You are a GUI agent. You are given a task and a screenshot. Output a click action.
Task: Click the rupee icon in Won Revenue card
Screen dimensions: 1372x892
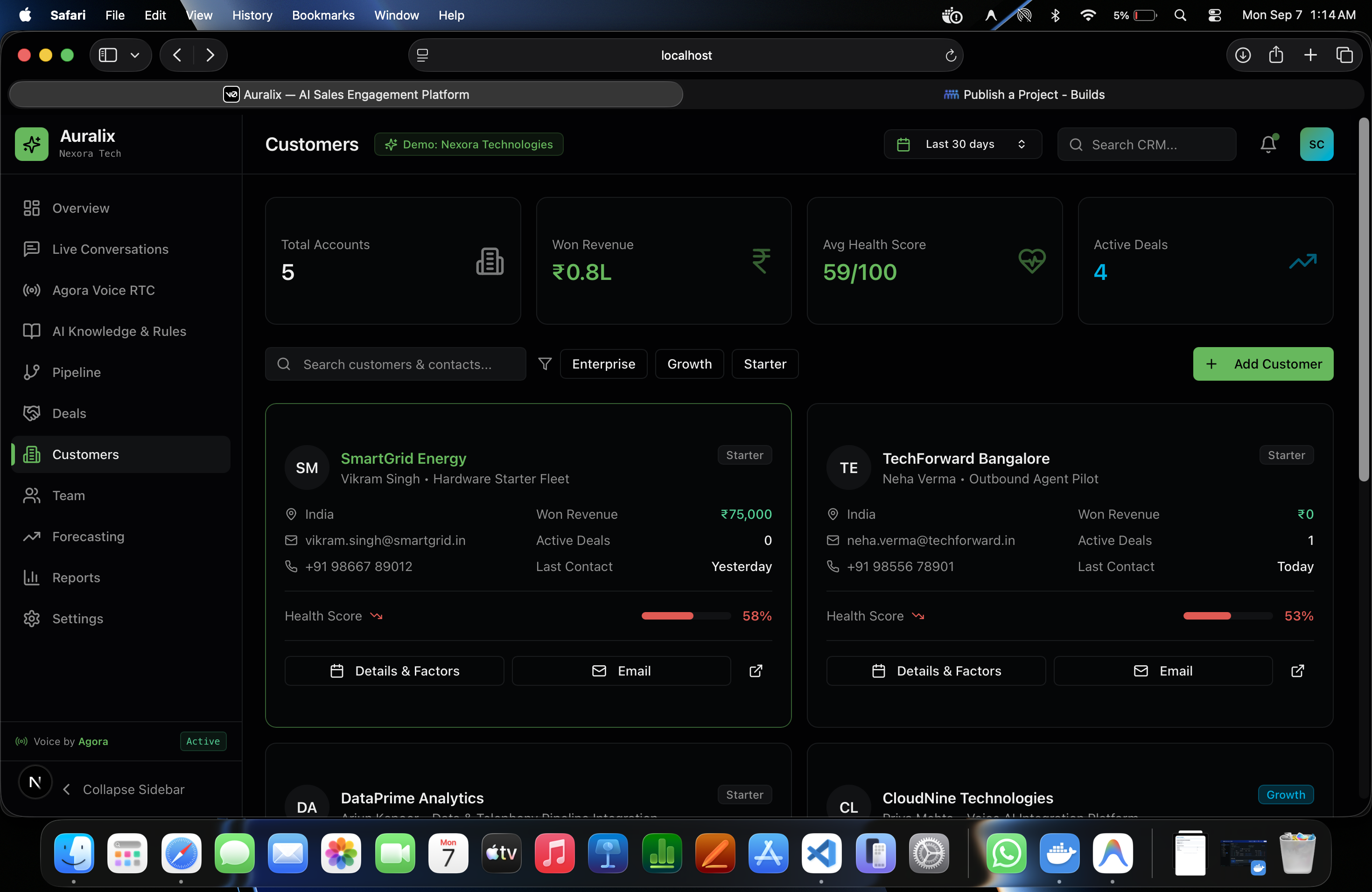tap(761, 261)
